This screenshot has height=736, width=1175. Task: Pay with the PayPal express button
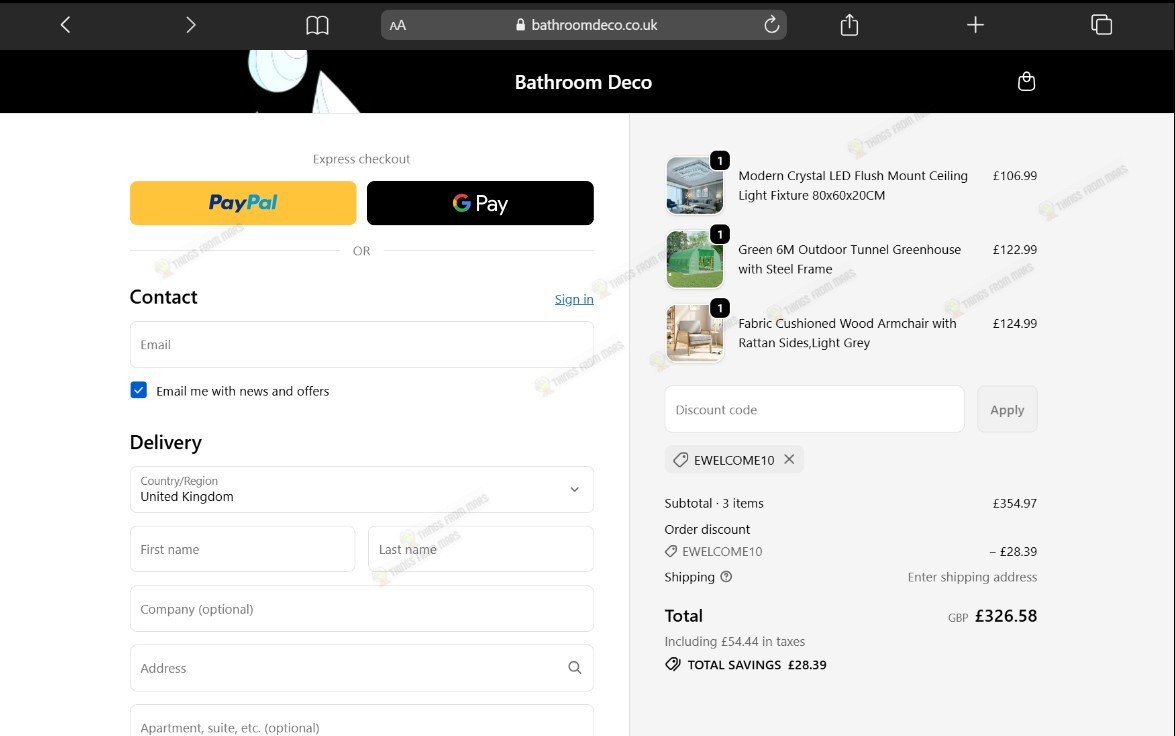(243, 203)
